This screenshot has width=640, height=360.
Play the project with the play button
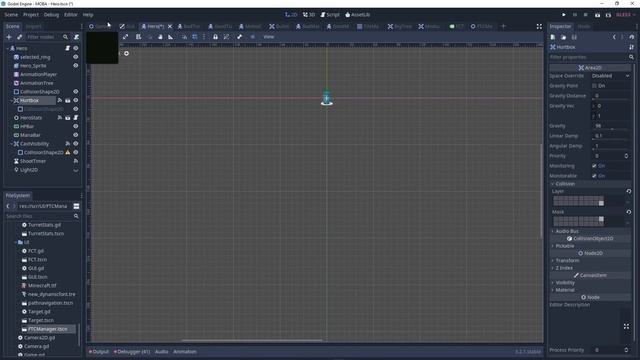point(564,15)
